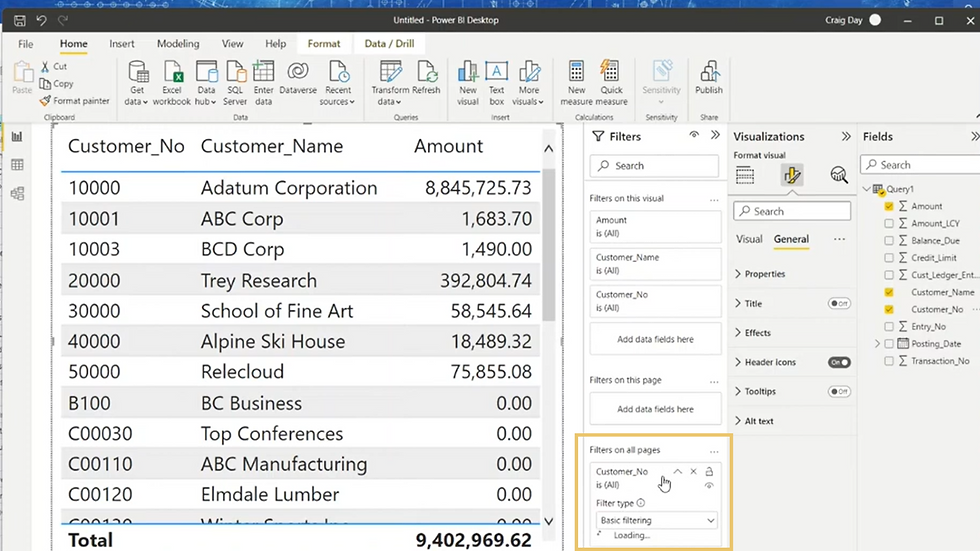Open the Analytics magnifier icon in Visualizations
Screen dimensions: 980x551
pyautogui.click(x=838, y=176)
